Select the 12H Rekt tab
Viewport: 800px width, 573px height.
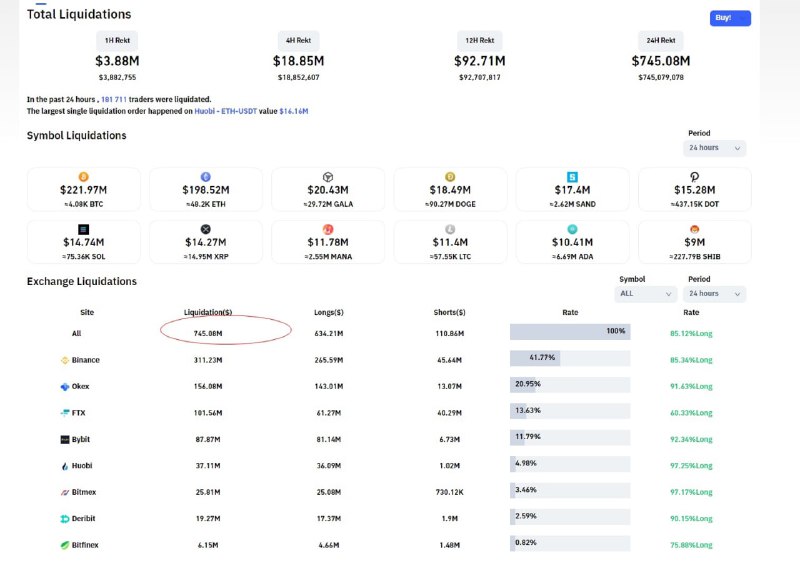(x=480, y=40)
